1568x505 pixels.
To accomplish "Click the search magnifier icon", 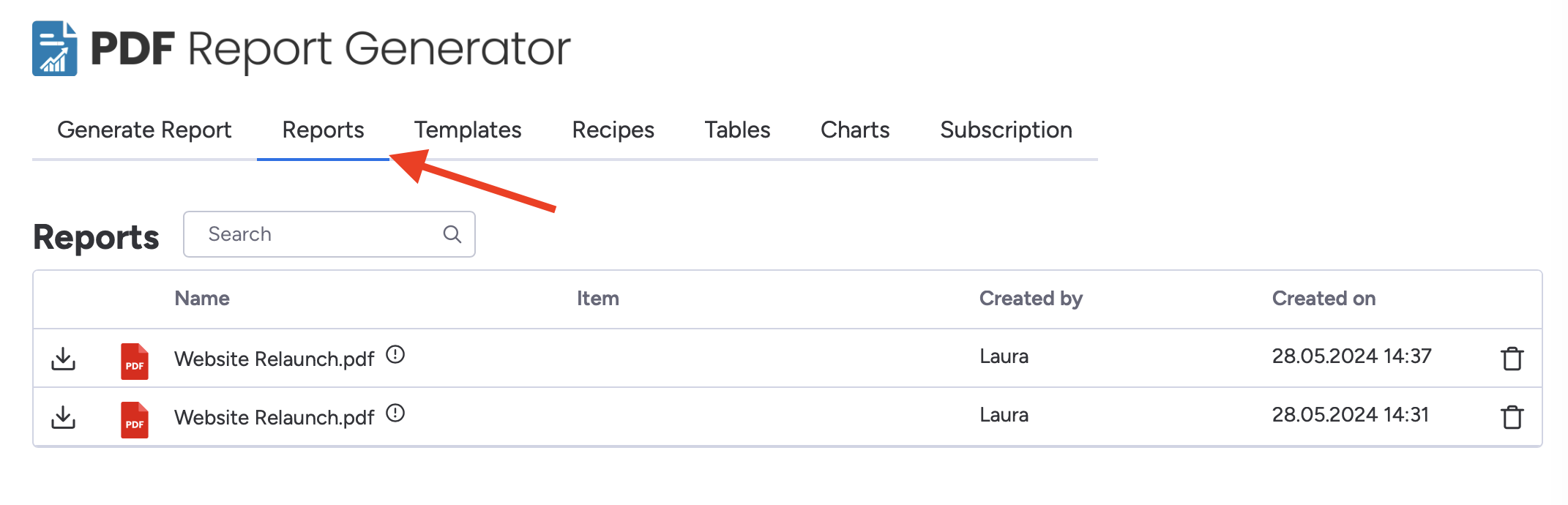I will click(452, 234).
